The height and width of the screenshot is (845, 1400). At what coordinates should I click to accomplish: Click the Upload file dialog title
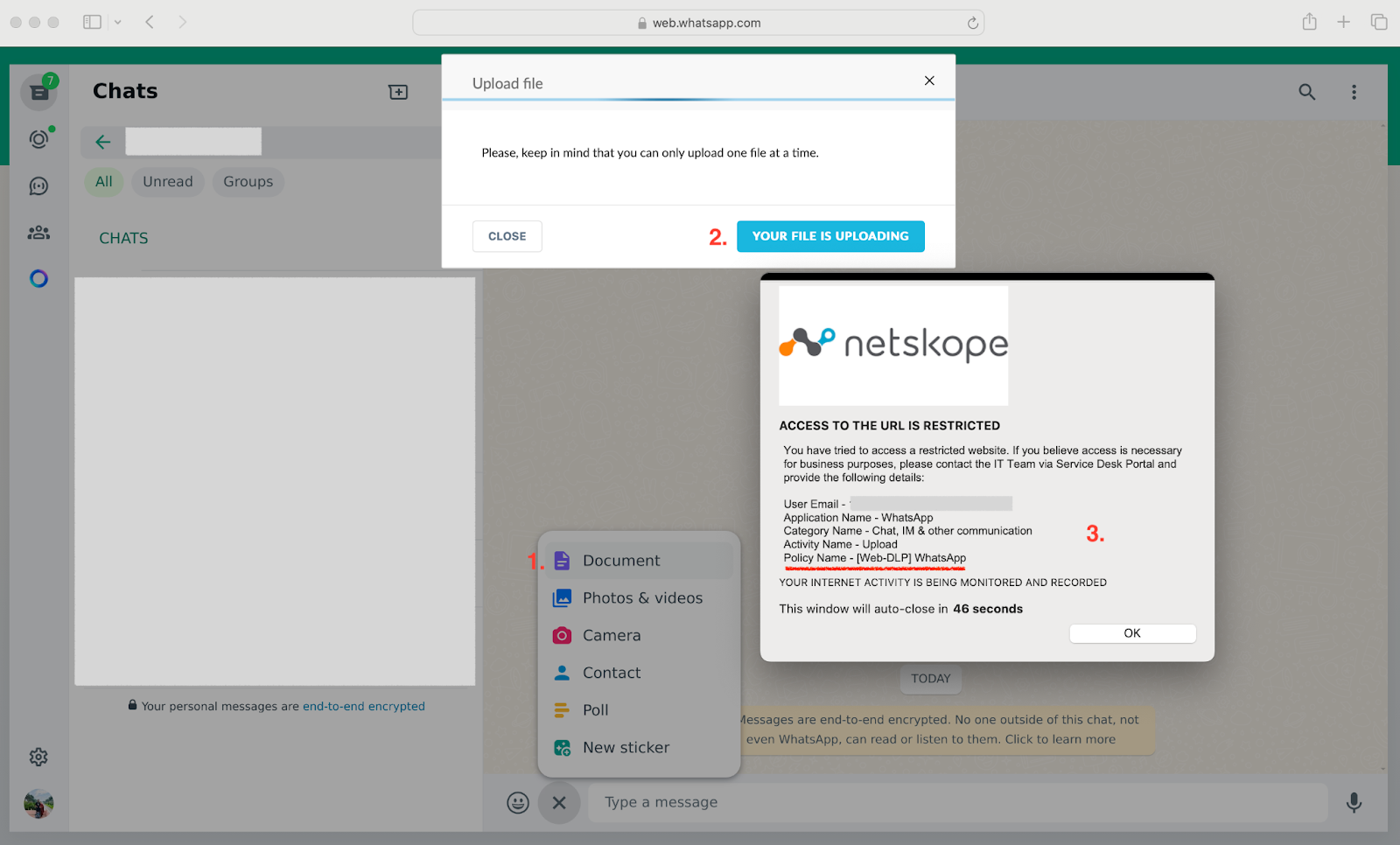[x=507, y=84]
